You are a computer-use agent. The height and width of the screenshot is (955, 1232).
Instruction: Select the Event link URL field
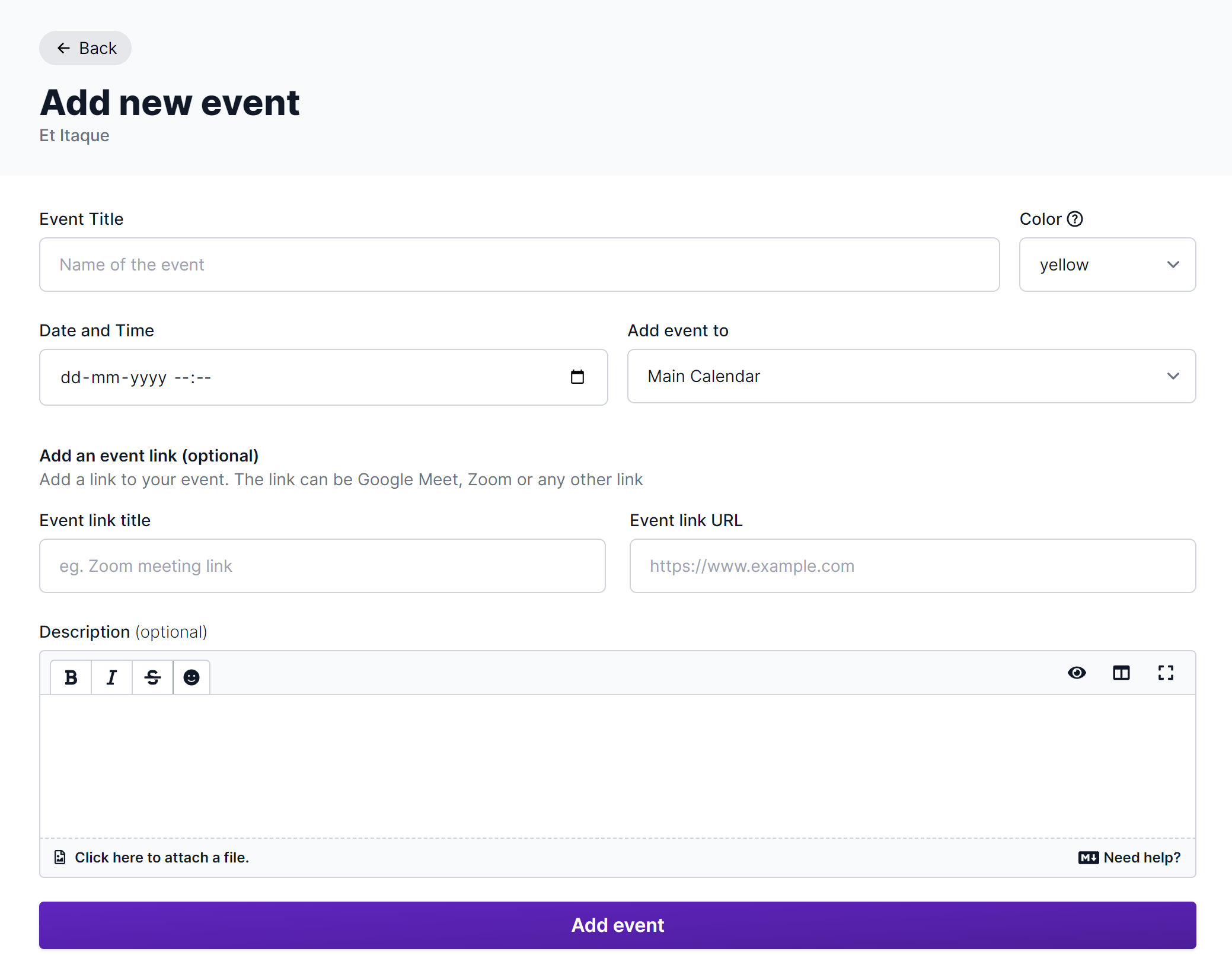(911, 566)
